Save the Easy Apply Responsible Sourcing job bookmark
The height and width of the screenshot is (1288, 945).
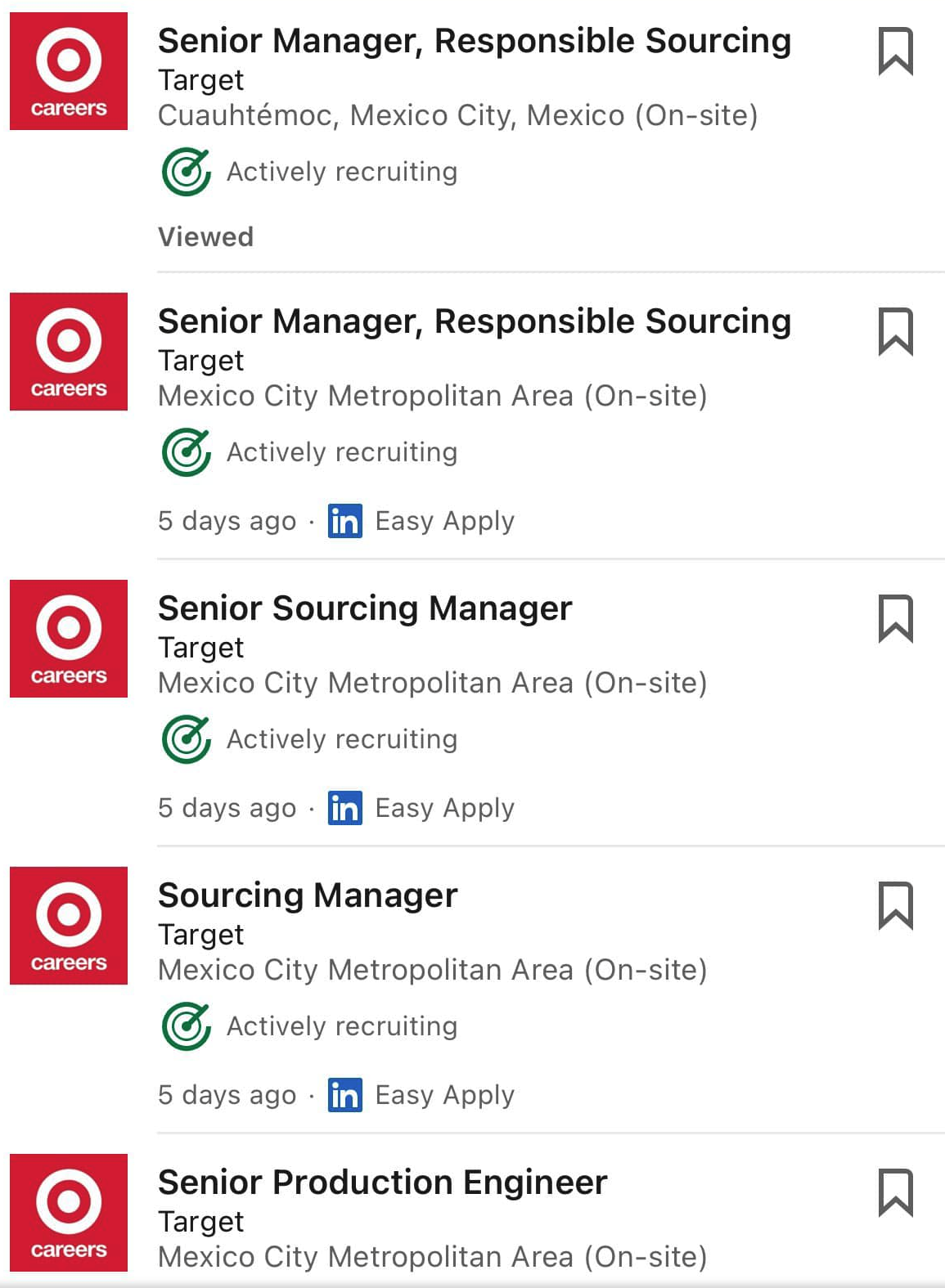pyautogui.click(x=895, y=332)
